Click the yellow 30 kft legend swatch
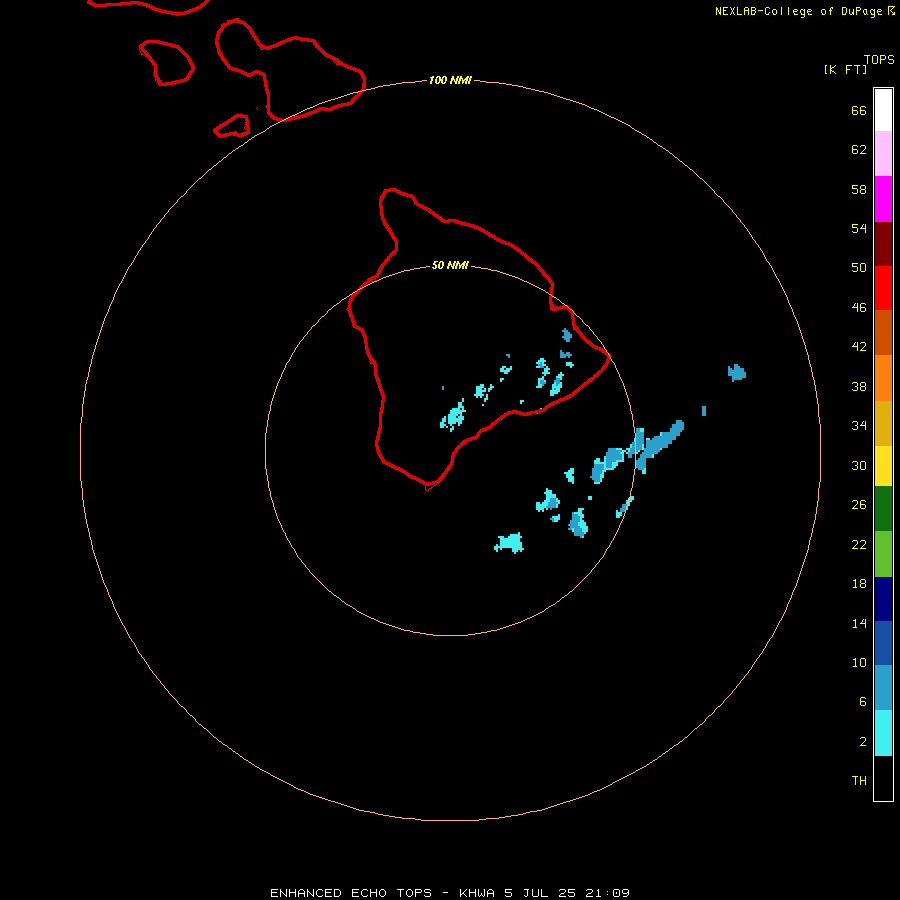 click(x=883, y=466)
